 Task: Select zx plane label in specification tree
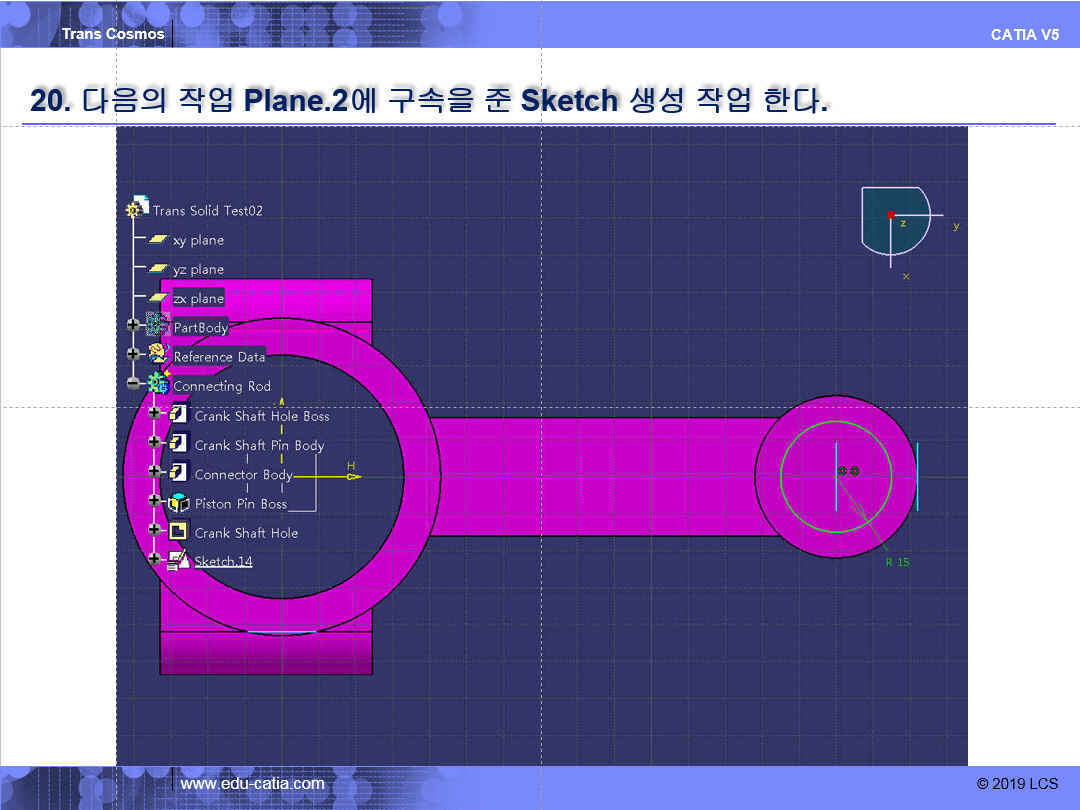point(198,298)
